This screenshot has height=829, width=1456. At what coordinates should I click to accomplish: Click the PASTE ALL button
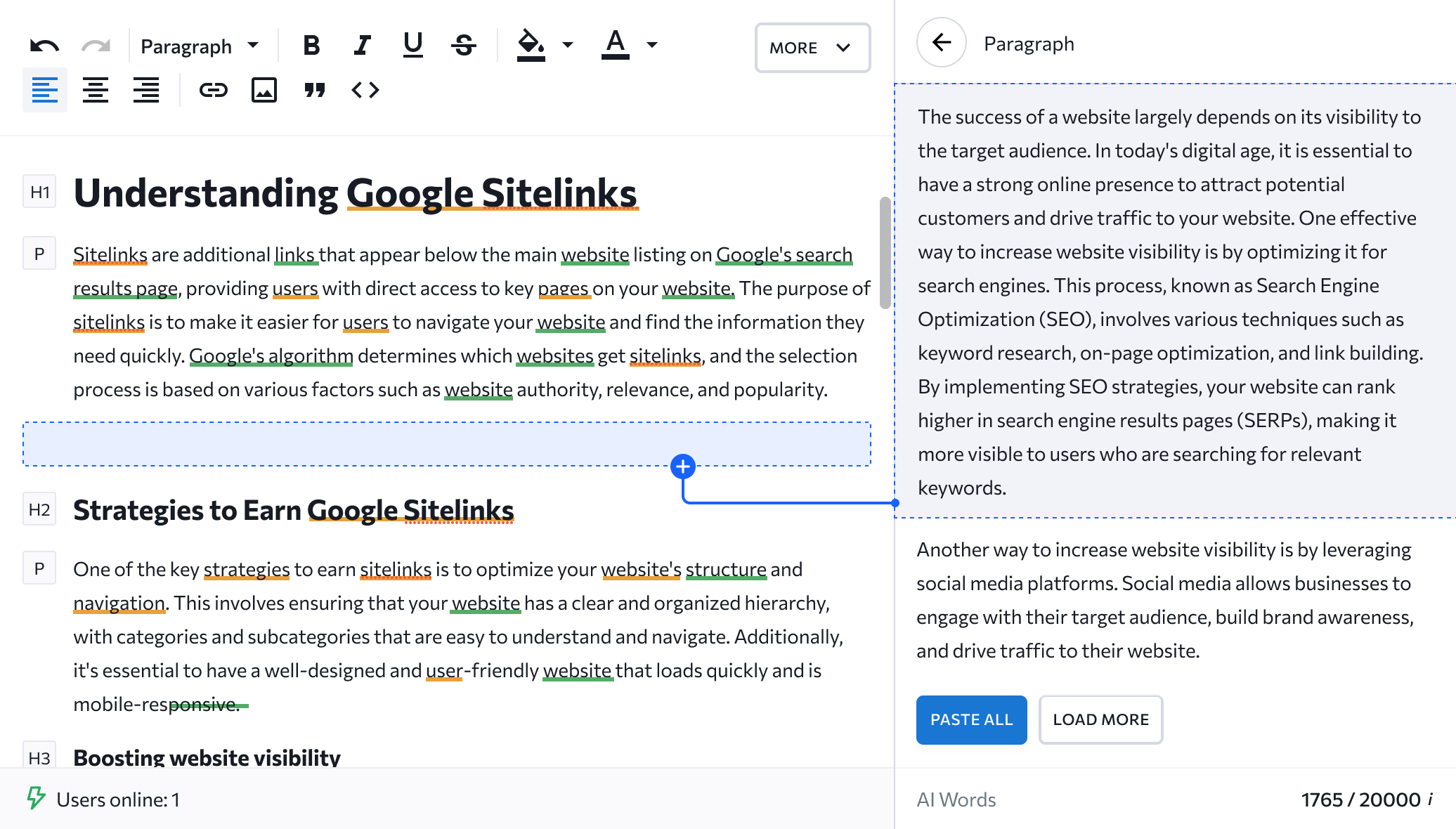coord(971,719)
